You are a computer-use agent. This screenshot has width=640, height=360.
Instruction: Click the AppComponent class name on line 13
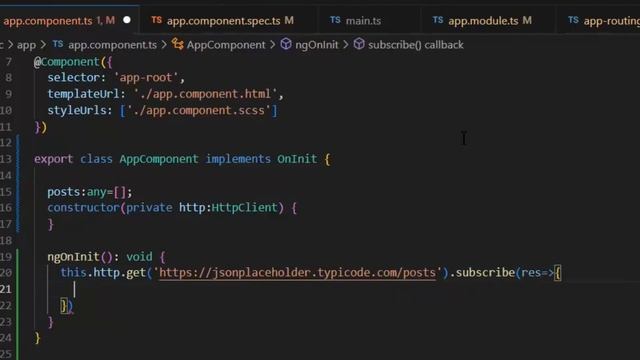tap(159, 159)
